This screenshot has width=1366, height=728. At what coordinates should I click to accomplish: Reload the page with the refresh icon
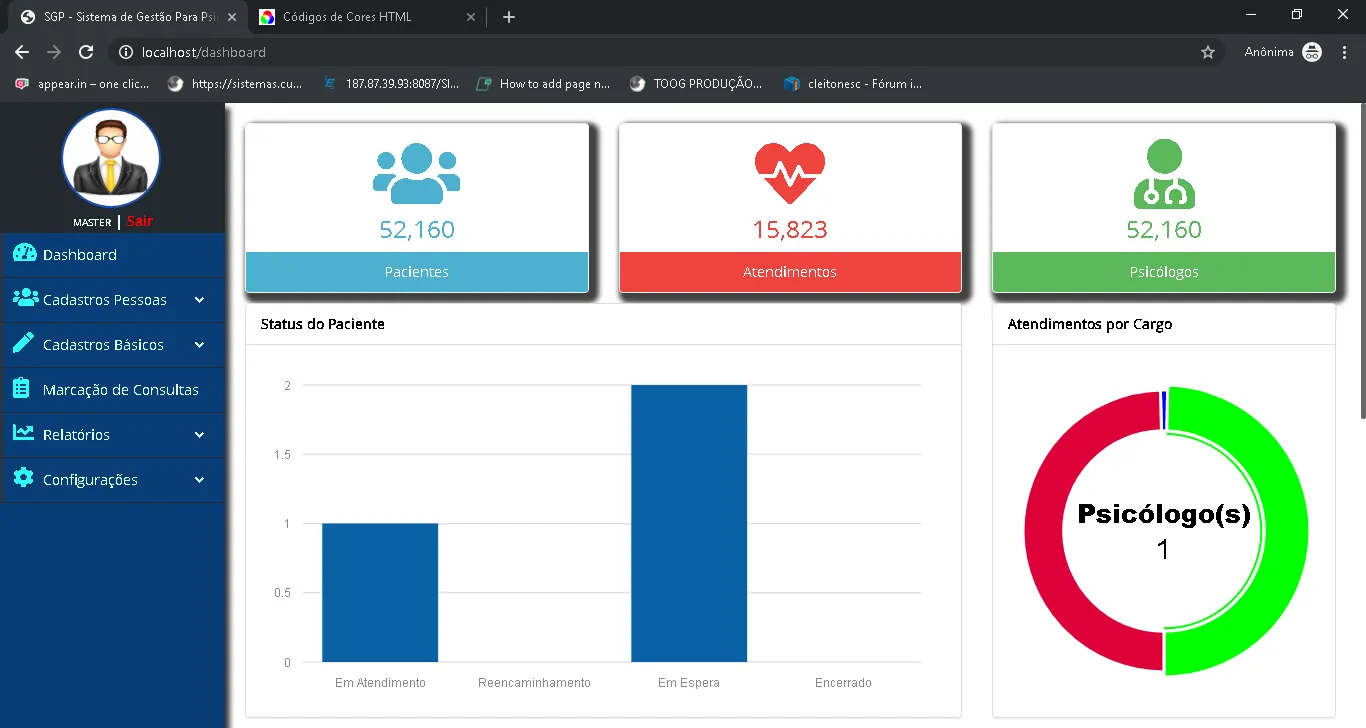click(86, 52)
